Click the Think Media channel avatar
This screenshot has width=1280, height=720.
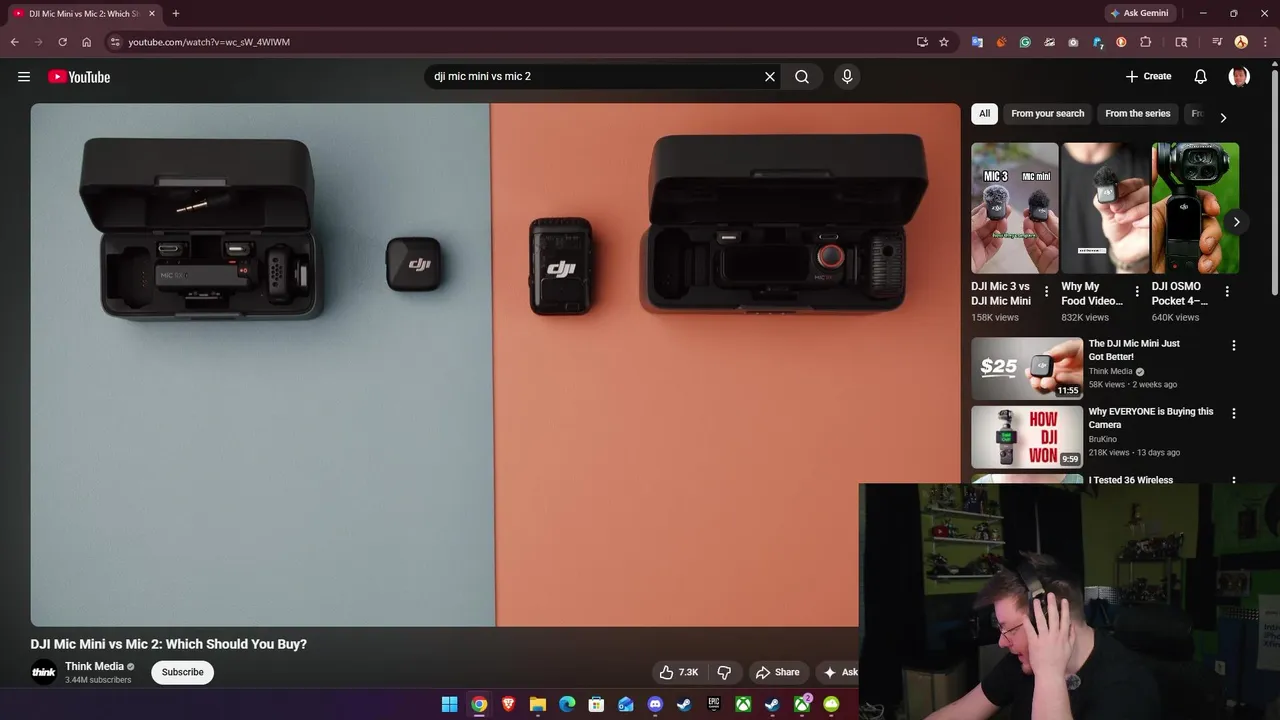44,672
